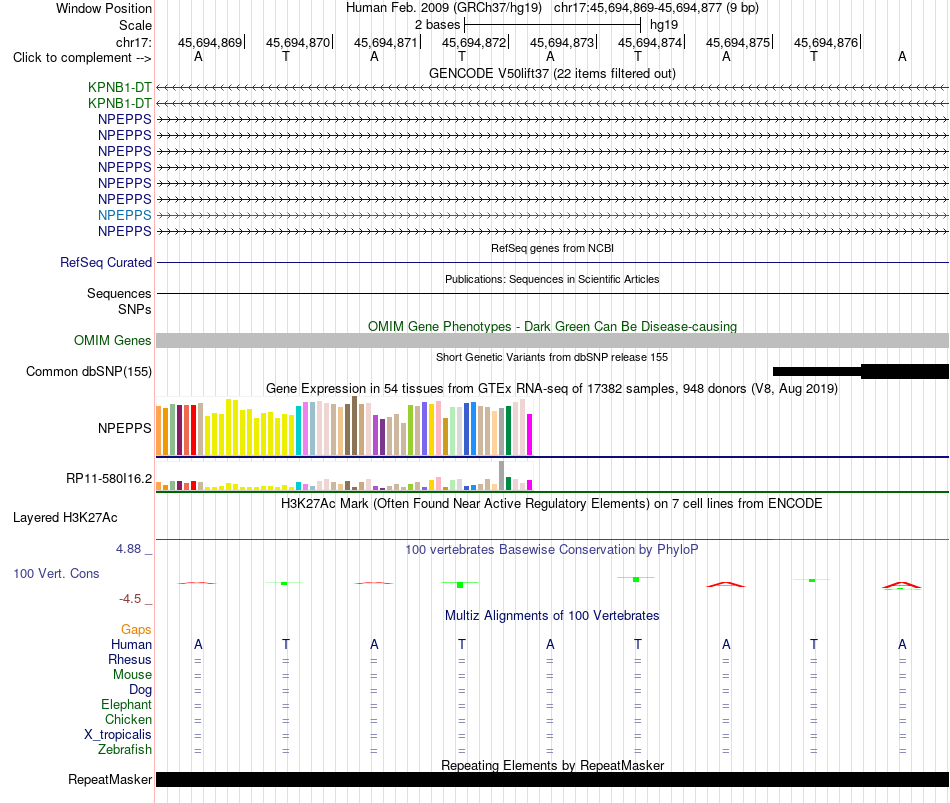Click the -4.5 conservation scale value
Screen dimensions: 950x803
click(130, 599)
